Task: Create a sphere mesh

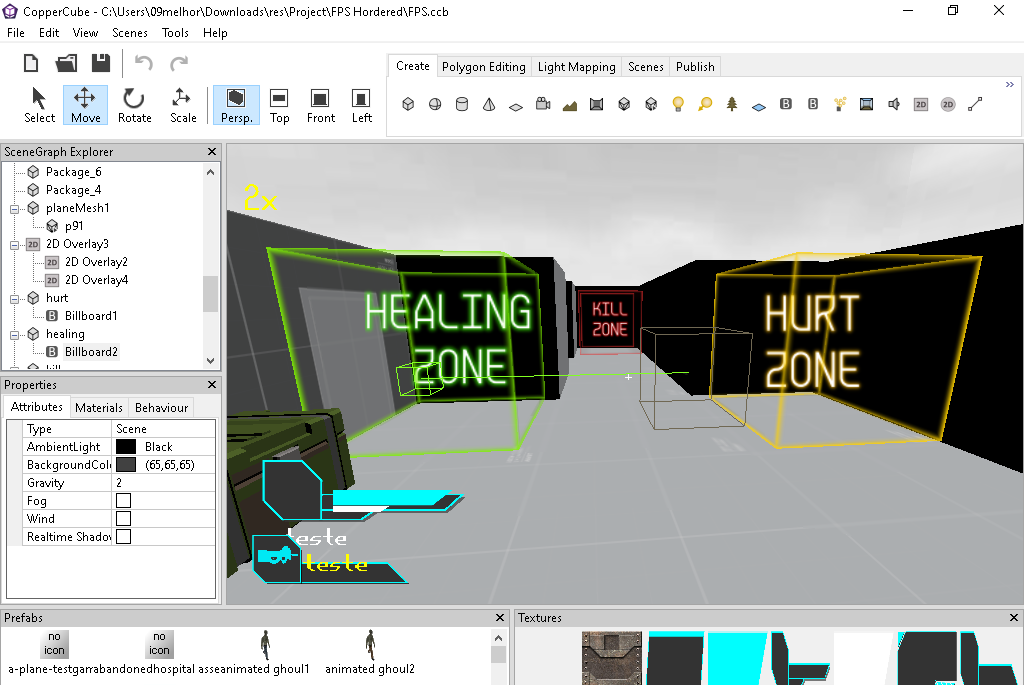Action: (x=435, y=104)
